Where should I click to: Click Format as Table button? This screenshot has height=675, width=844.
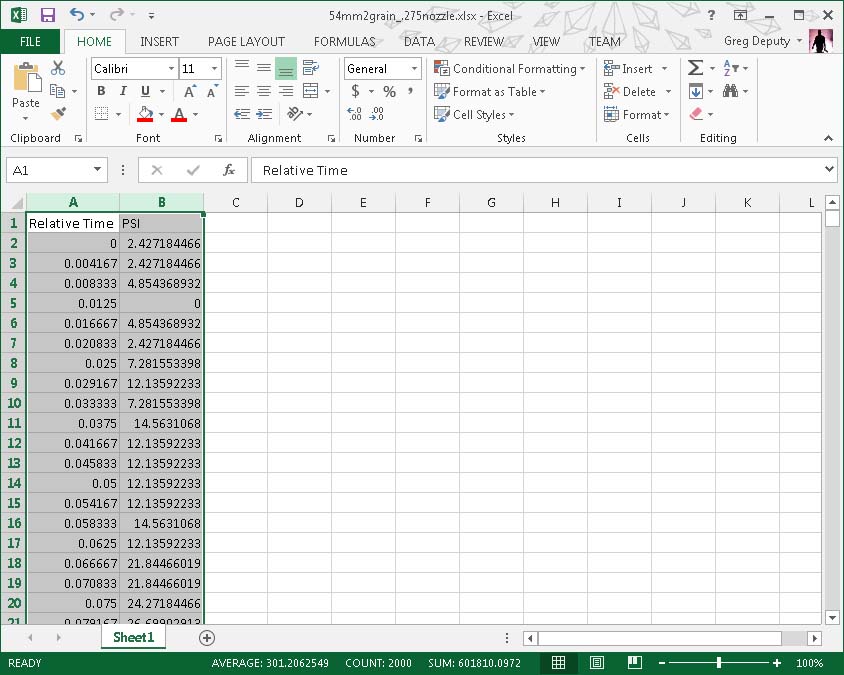coord(490,91)
